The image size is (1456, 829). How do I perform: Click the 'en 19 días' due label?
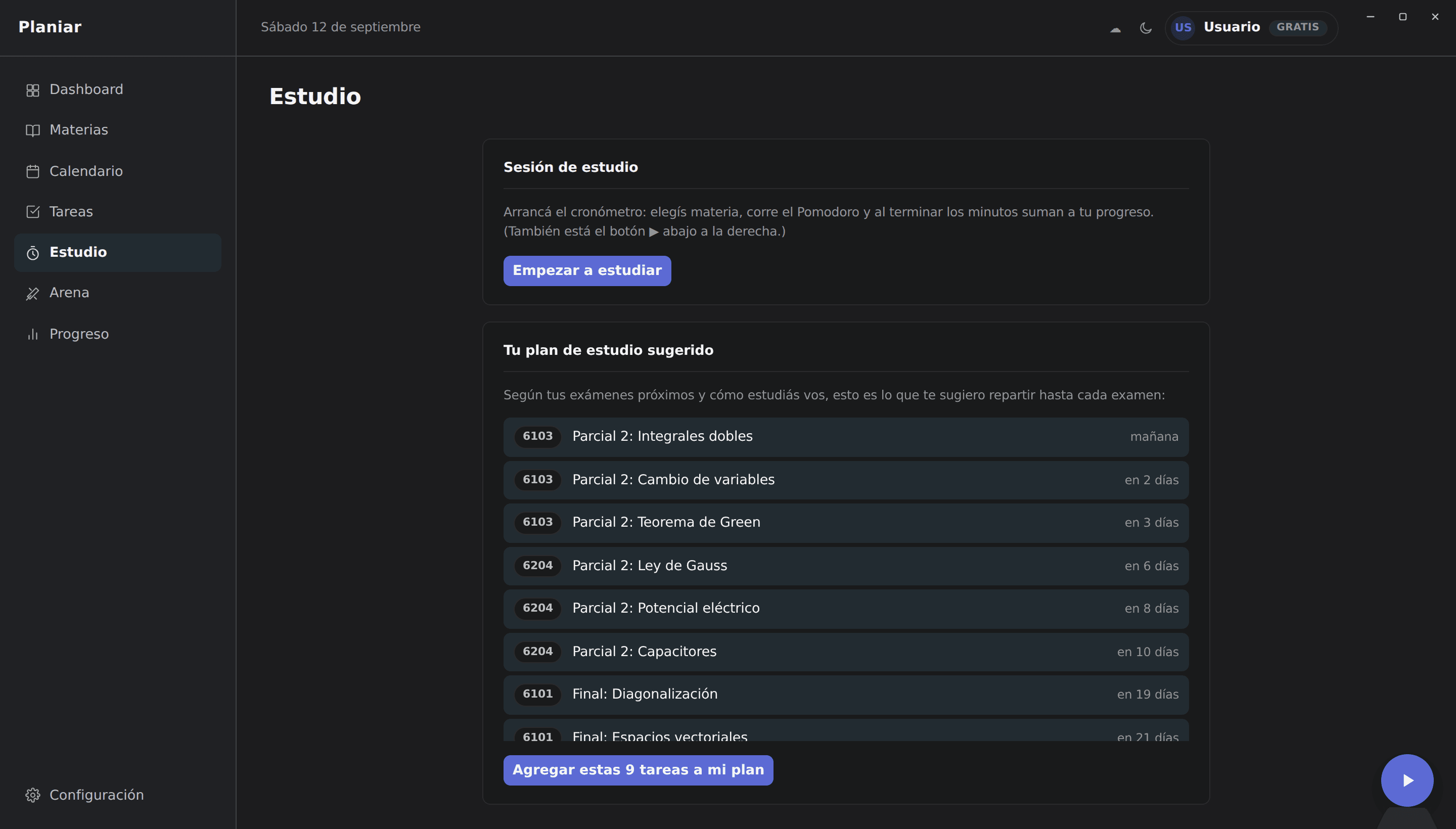pos(1148,695)
